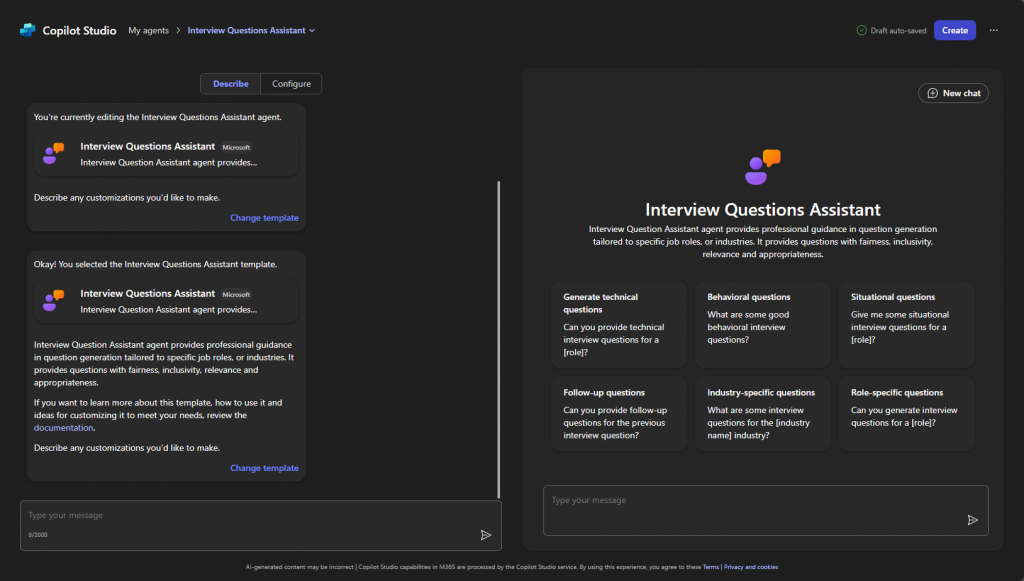This screenshot has width=1024, height=581.
Task: Click Copilot Studio title text
Action: [x=79, y=30]
